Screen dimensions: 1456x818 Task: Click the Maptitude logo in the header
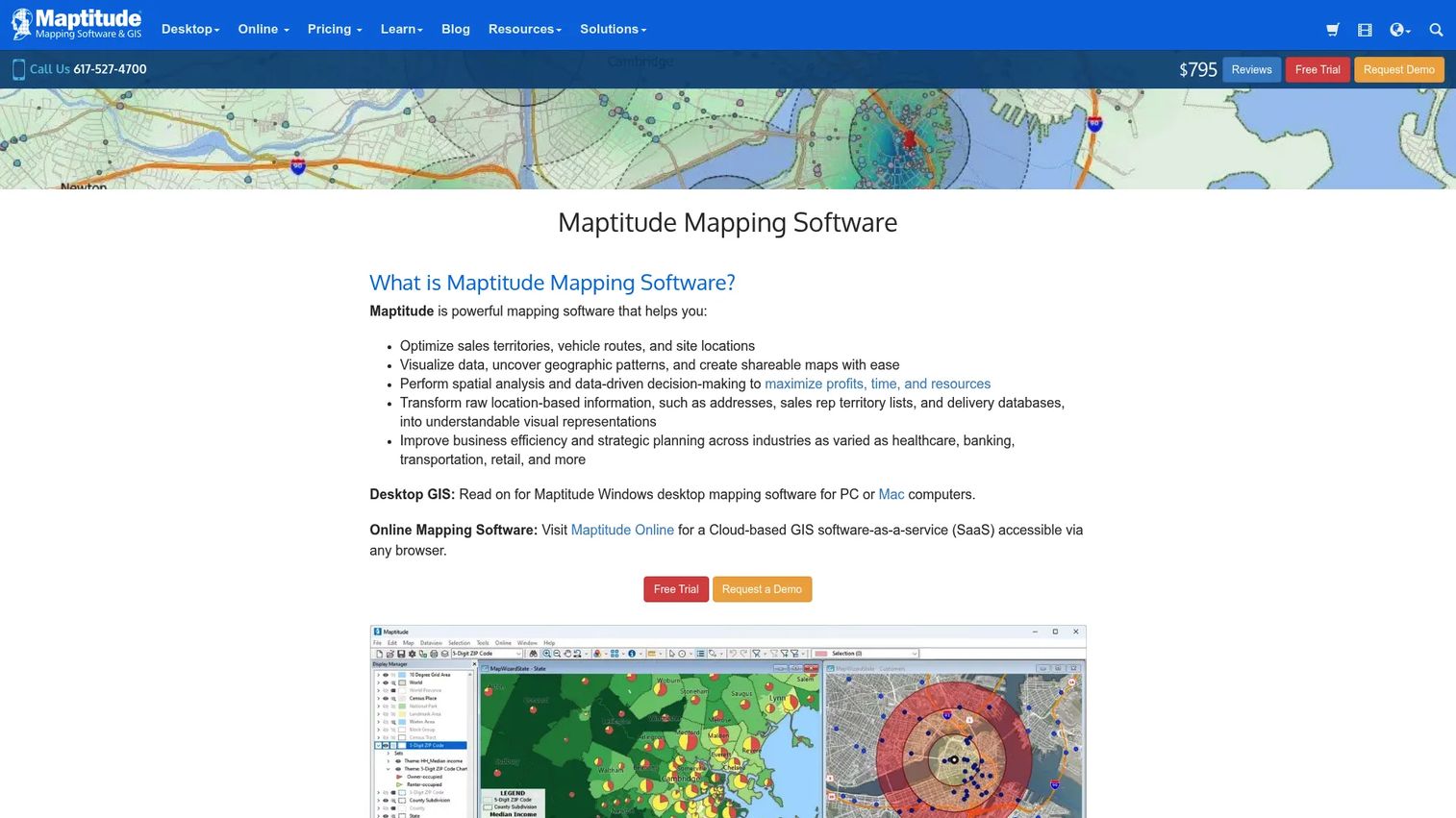click(x=77, y=24)
